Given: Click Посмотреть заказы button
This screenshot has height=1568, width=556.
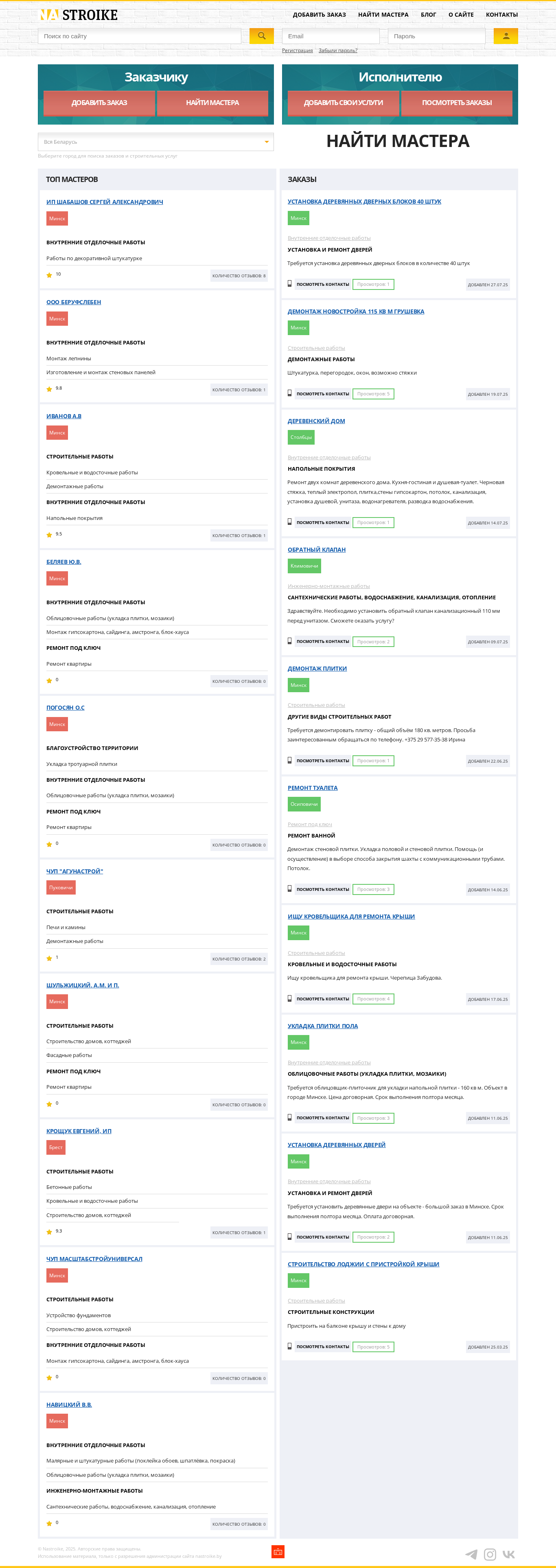Looking at the screenshot, I should 457,103.
